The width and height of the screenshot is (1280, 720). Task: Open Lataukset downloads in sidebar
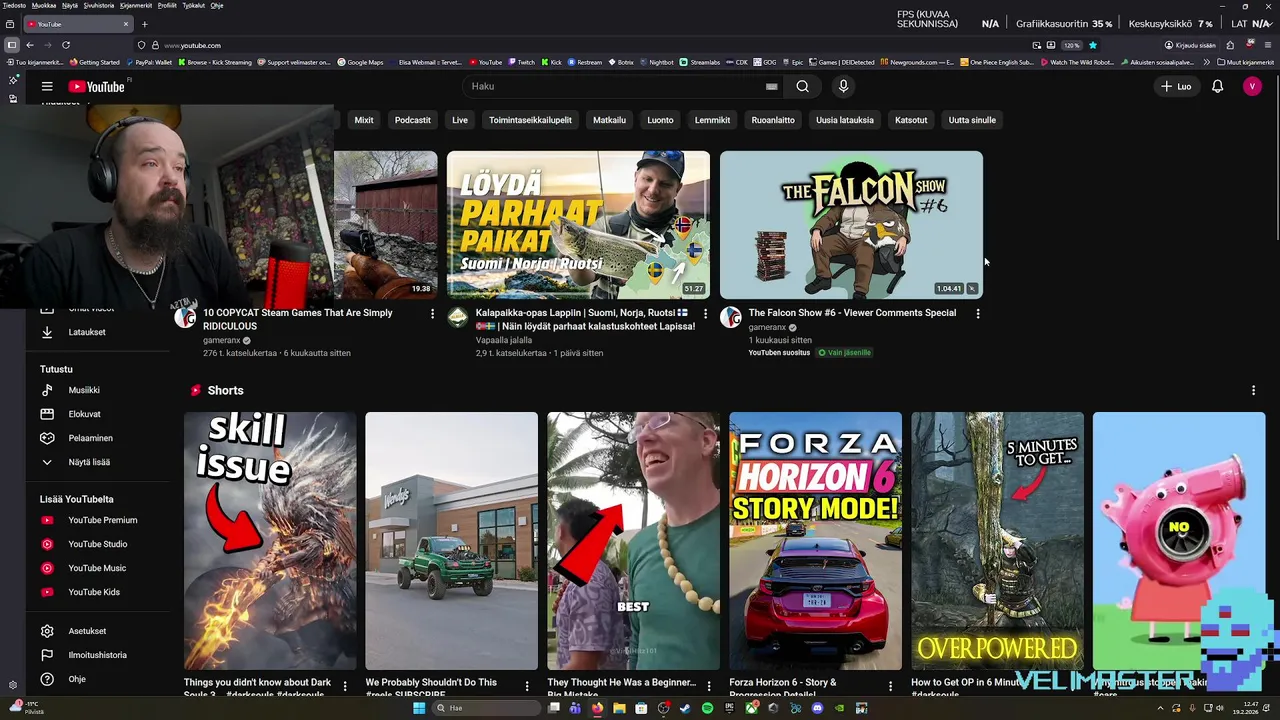tap(87, 332)
